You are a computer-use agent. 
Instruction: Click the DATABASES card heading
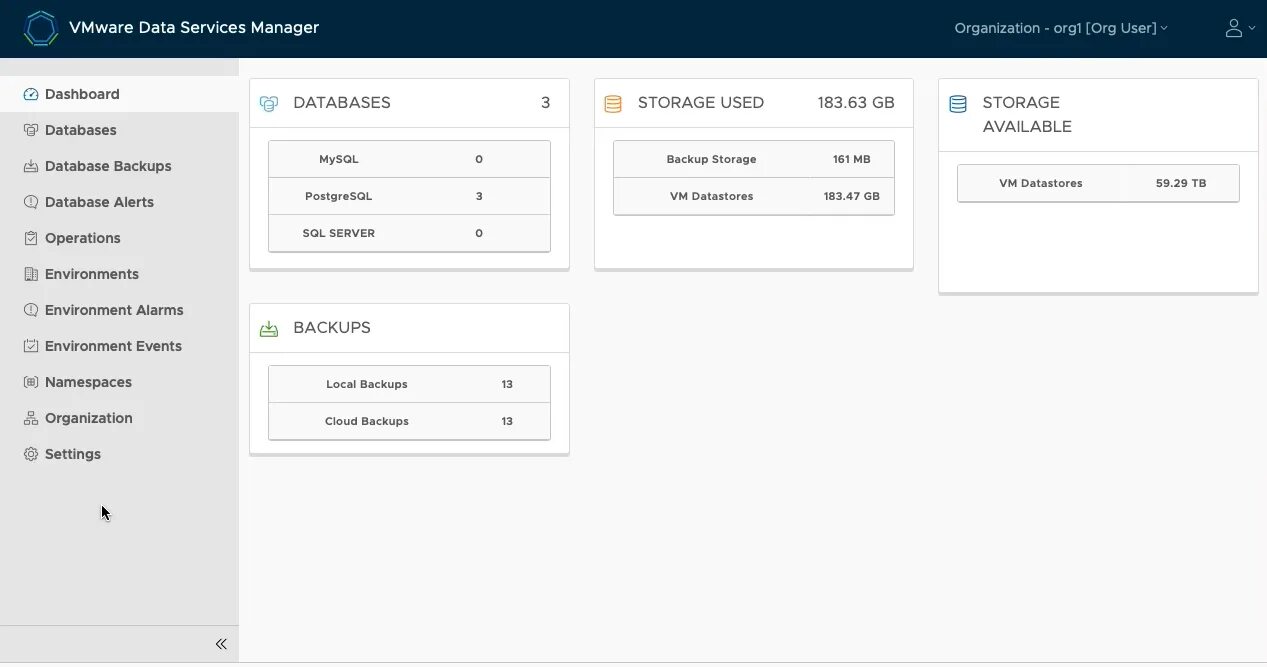pos(342,102)
